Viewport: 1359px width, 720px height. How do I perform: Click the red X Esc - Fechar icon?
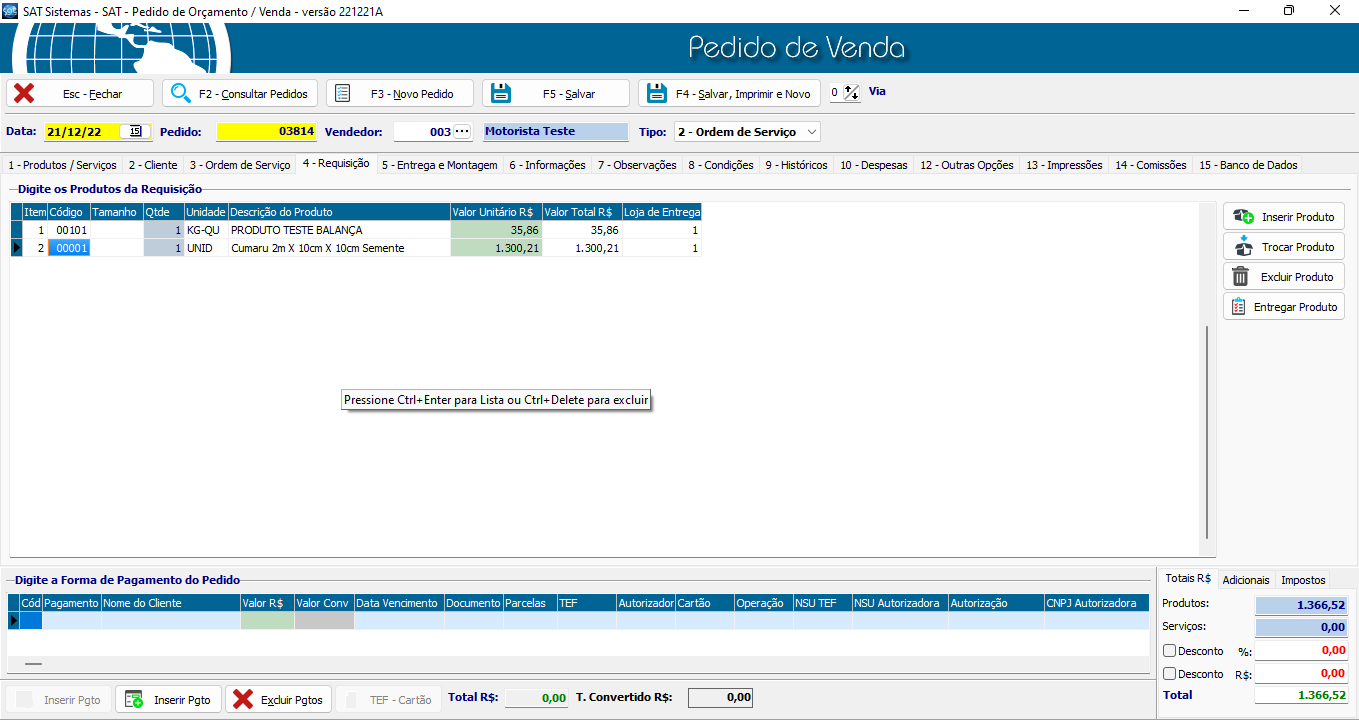[24, 93]
